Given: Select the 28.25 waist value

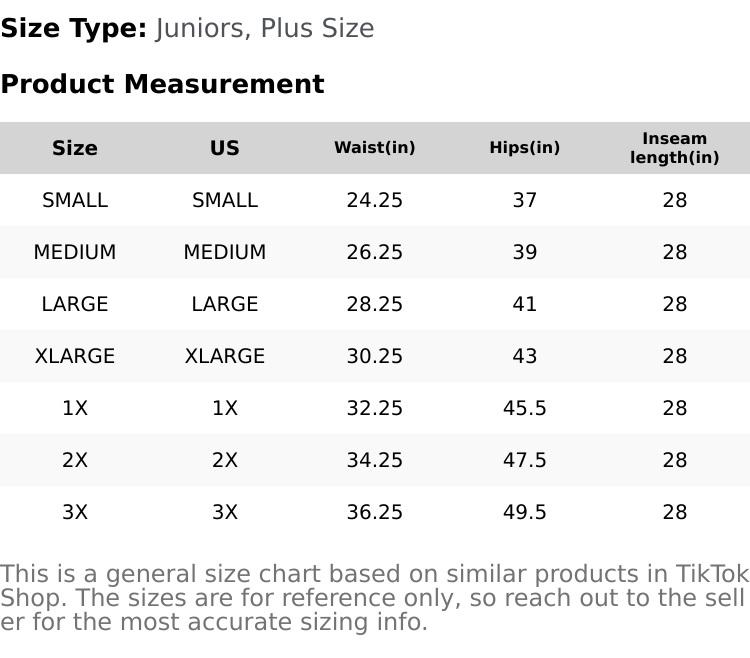Looking at the screenshot, I should click(x=375, y=304).
